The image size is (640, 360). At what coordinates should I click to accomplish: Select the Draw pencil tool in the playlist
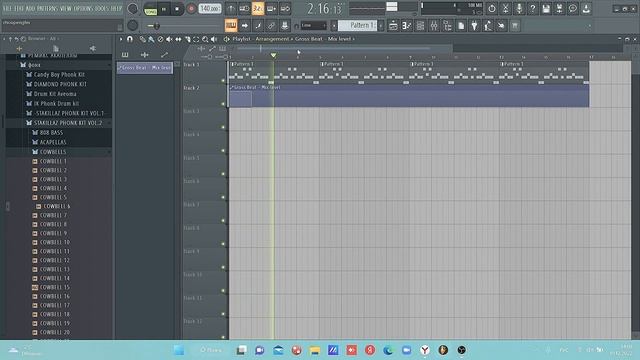click(142, 39)
